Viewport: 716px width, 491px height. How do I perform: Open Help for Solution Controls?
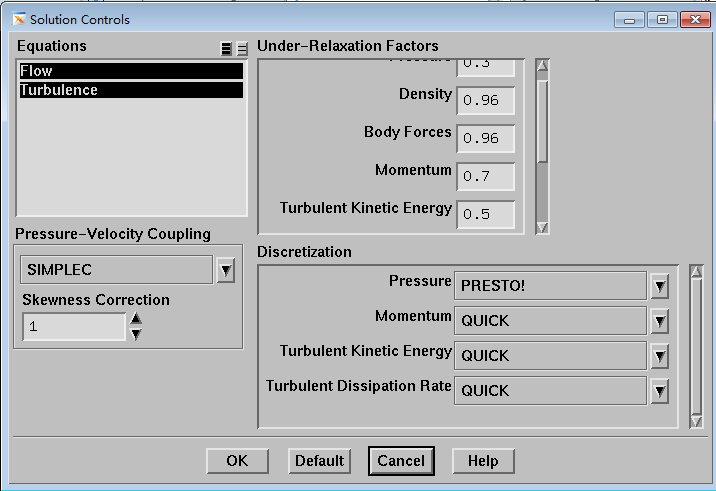click(x=483, y=461)
